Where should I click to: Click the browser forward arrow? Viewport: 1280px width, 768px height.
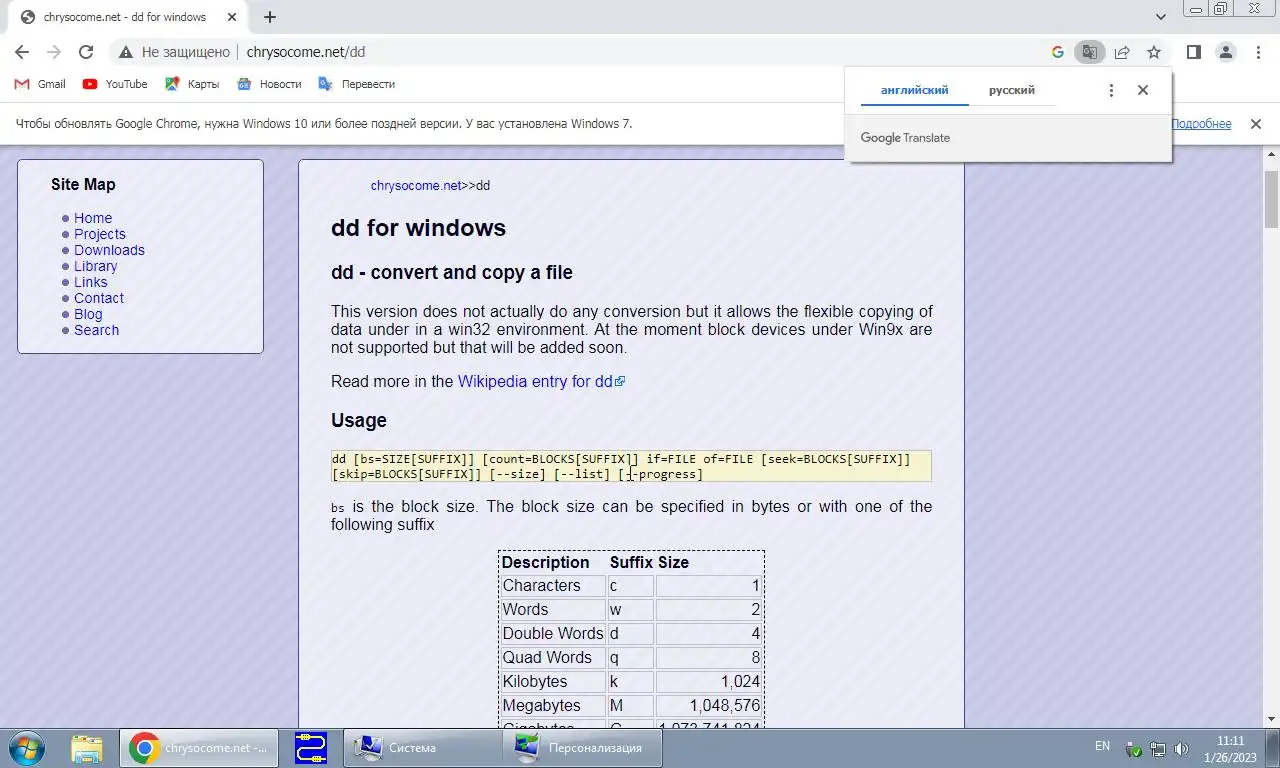tap(54, 52)
